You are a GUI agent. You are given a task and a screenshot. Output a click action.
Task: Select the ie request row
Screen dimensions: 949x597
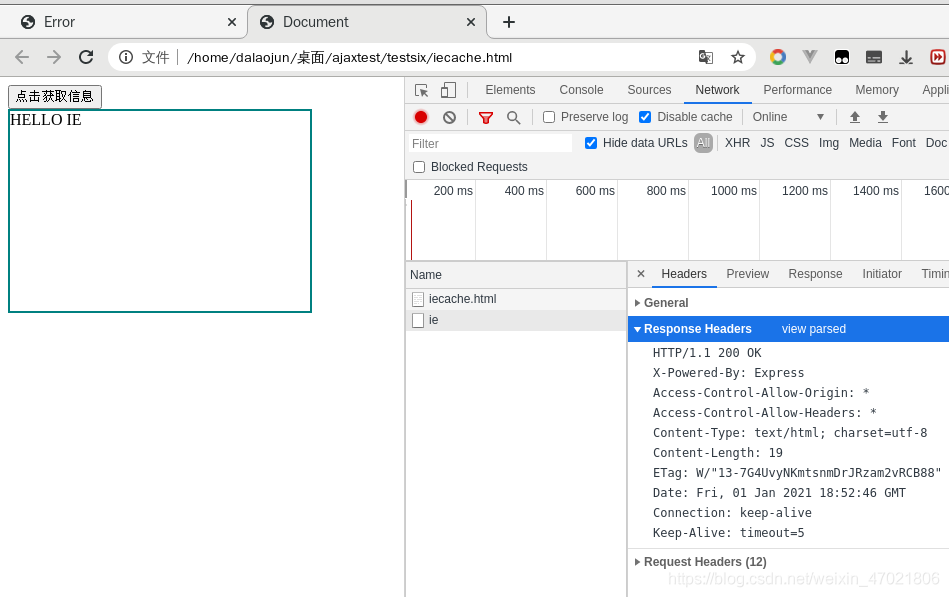tap(516, 320)
